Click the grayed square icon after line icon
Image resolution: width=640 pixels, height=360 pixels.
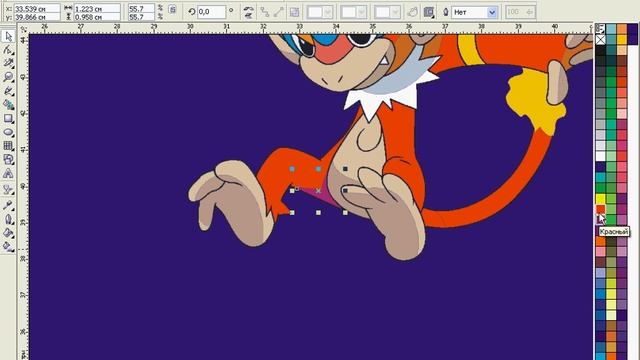pyautogui.click(x=294, y=12)
